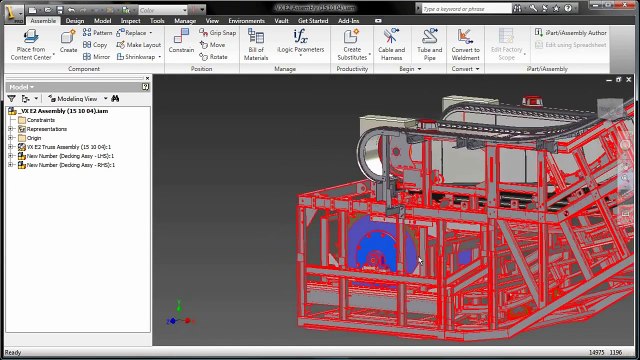Click the ViewCube in viewport corner
The width and height of the screenshot is (640, 360).
click(x=610, y=108)
